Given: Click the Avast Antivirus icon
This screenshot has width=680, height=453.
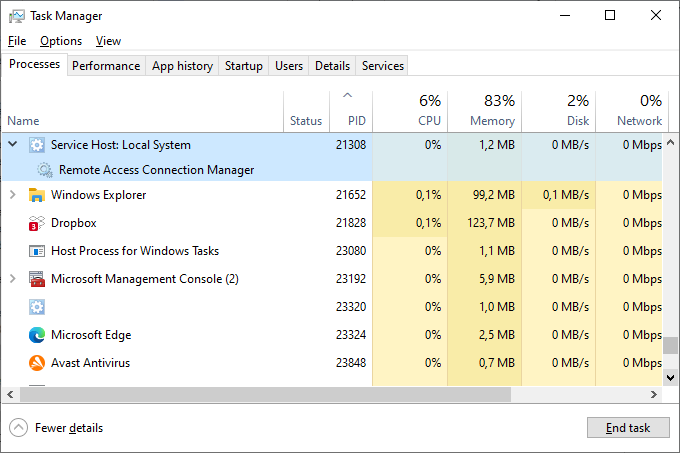Looking at the screenshot, I should (37, 363).
